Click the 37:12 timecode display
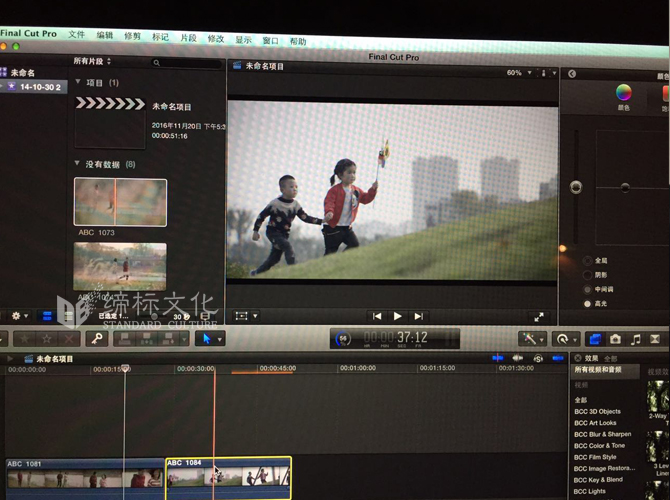The image size is (670, 500). pyautogui.click(x=395, y=338)
